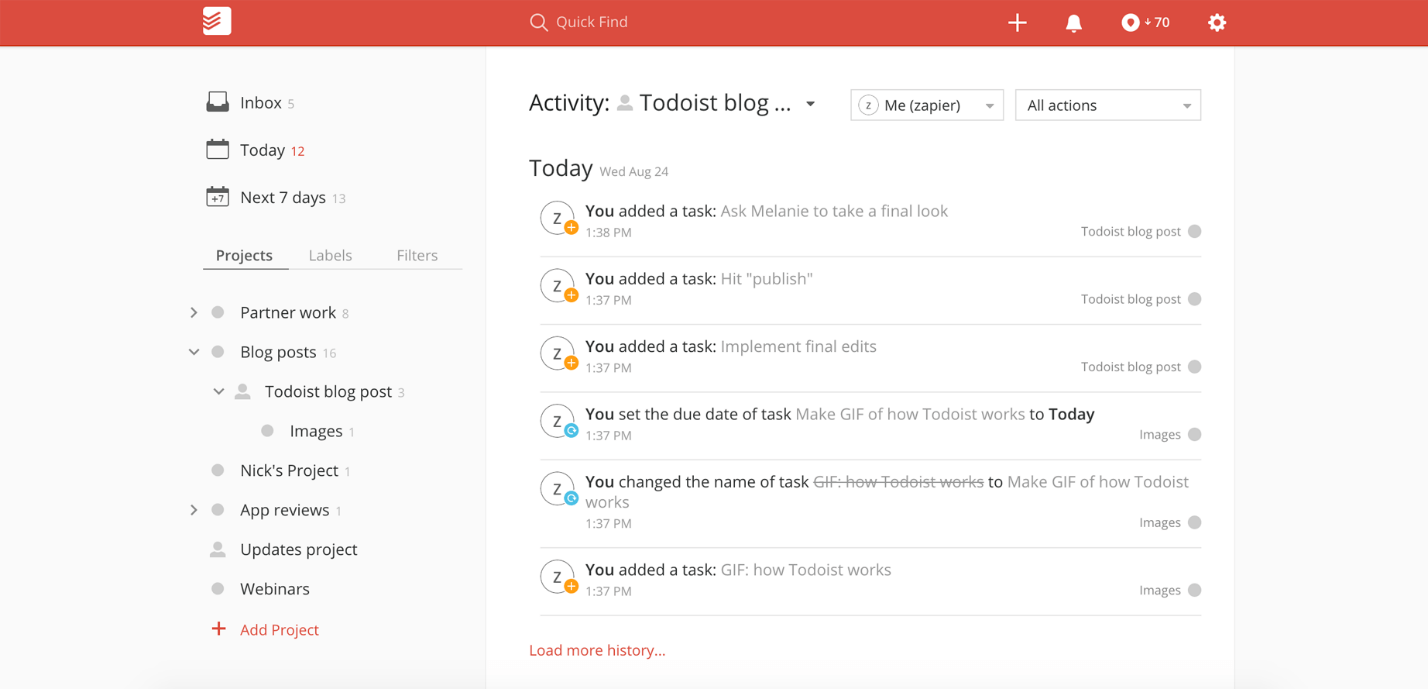Click the Zapier avatar on the Hit publish entry
This screenshot has height=689, width=1428.
[x=558, y=285]
